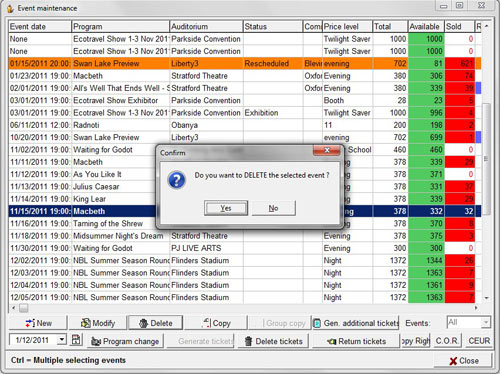
Task: Click the CEUR button
Action: point(479,341)
